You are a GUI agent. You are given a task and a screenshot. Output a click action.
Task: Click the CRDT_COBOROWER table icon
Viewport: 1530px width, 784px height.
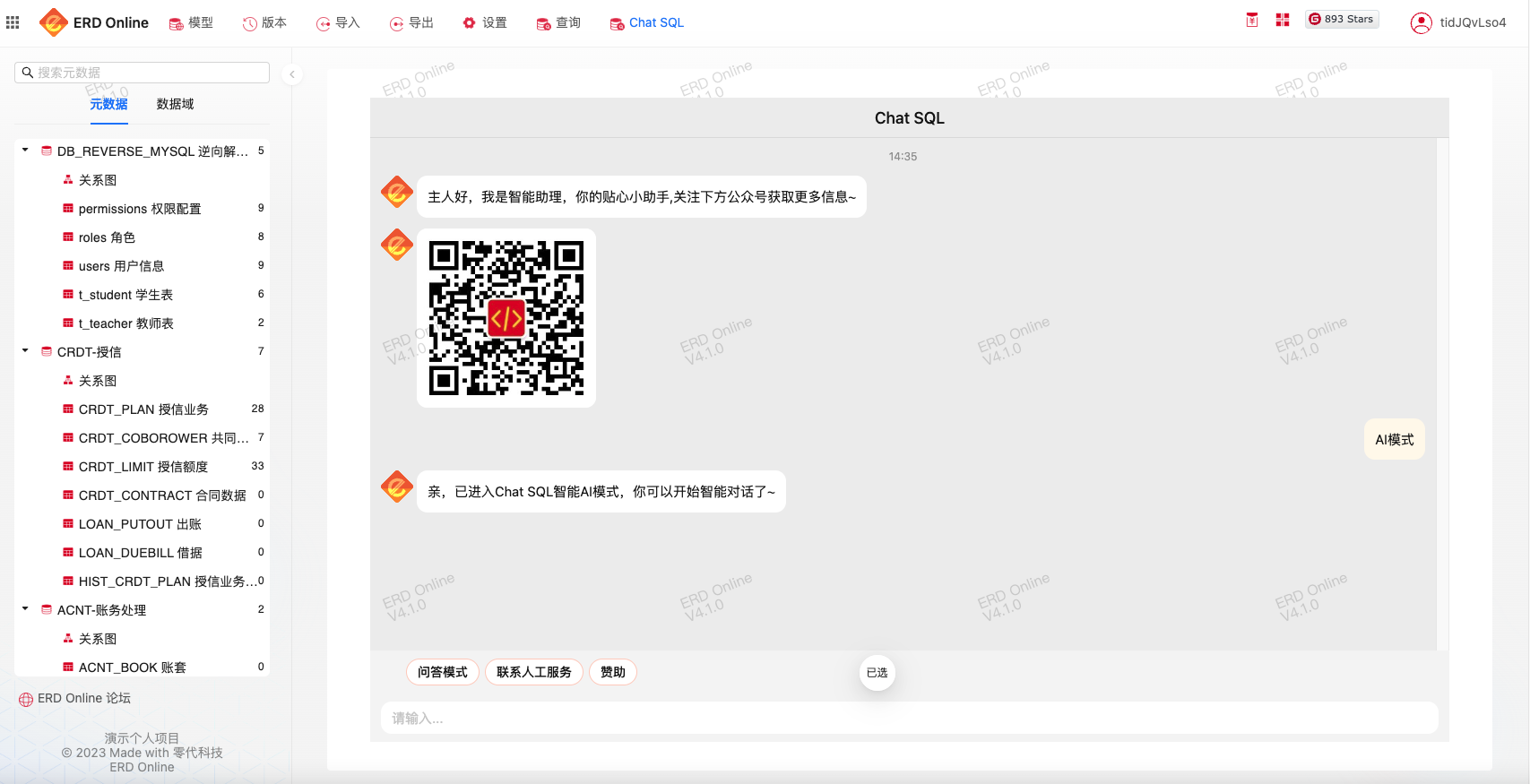[68, 438]
